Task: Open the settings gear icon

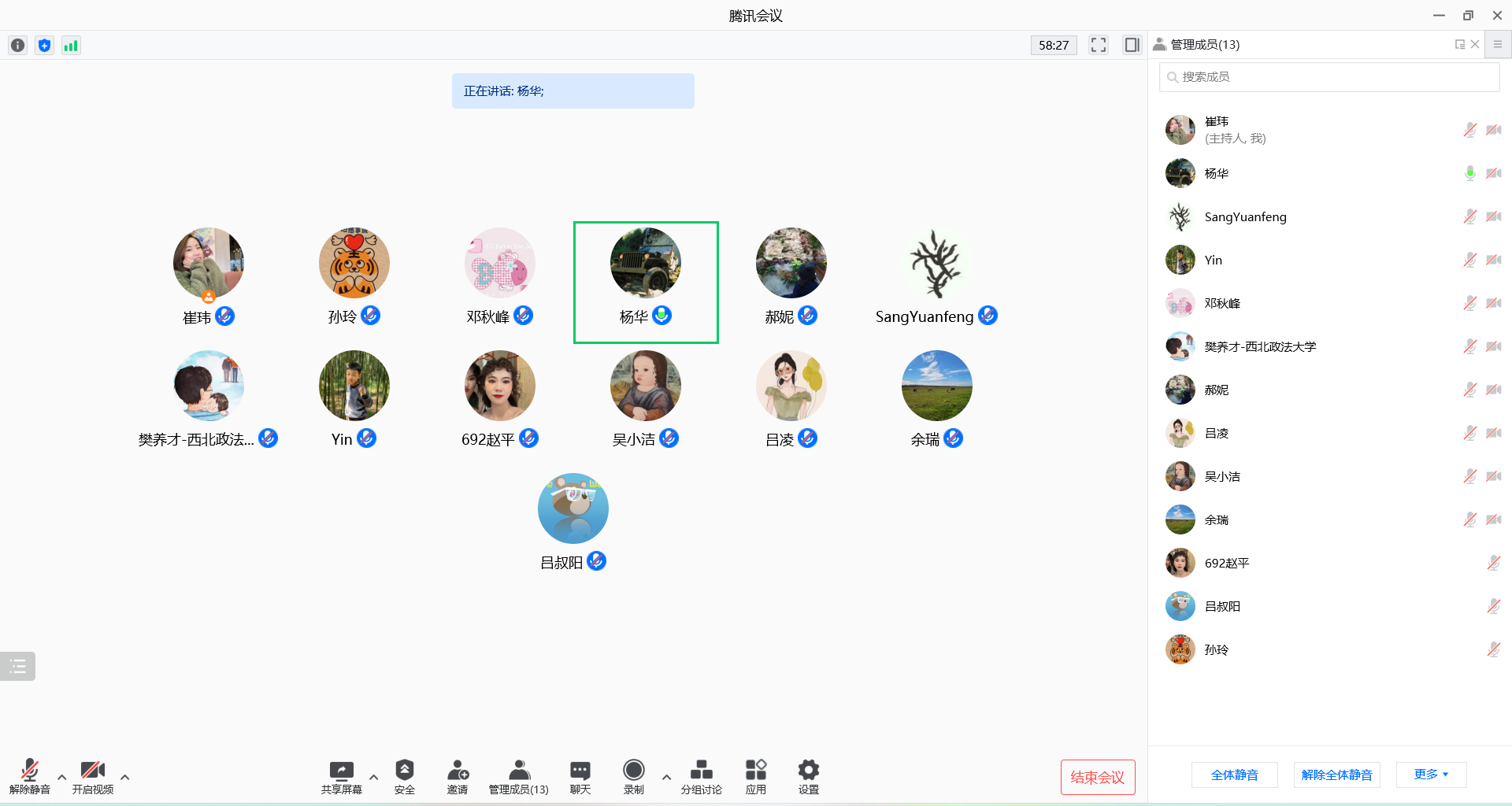Action: (x=808, y=770)
